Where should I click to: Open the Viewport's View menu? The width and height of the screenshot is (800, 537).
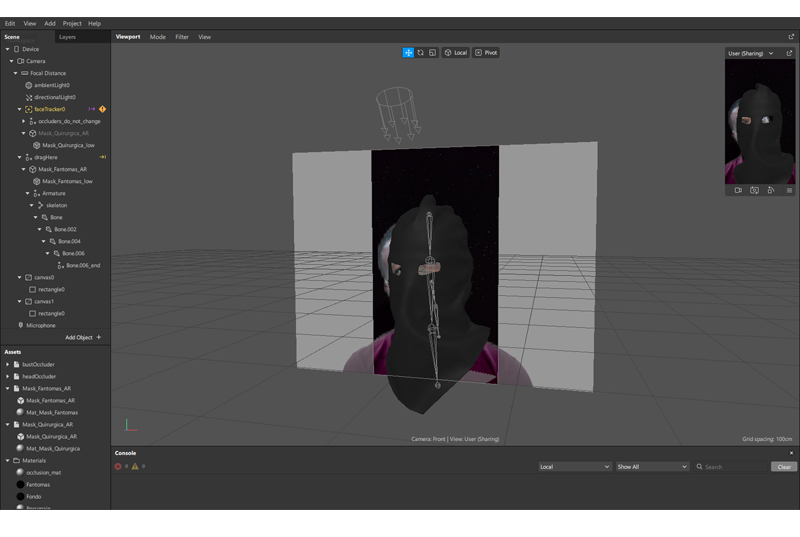pyautogui.click(x=205, y=37)
